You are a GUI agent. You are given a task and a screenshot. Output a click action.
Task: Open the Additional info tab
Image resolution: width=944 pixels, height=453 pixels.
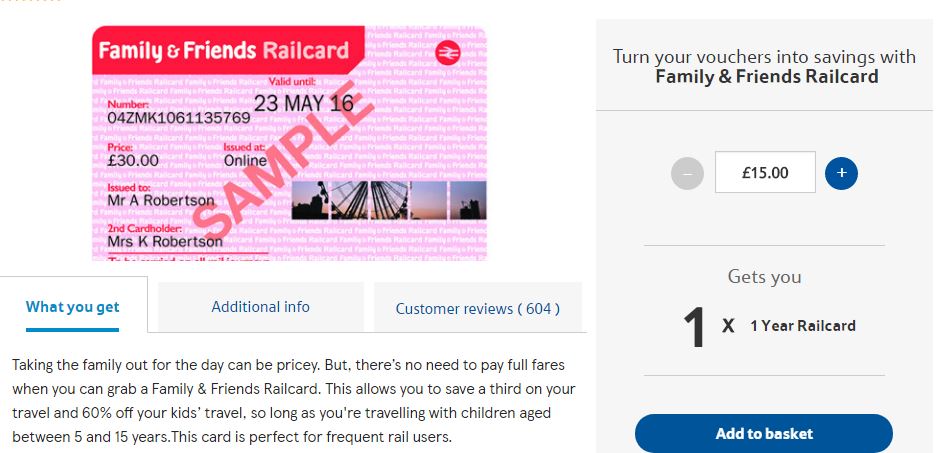pos(261,307)
